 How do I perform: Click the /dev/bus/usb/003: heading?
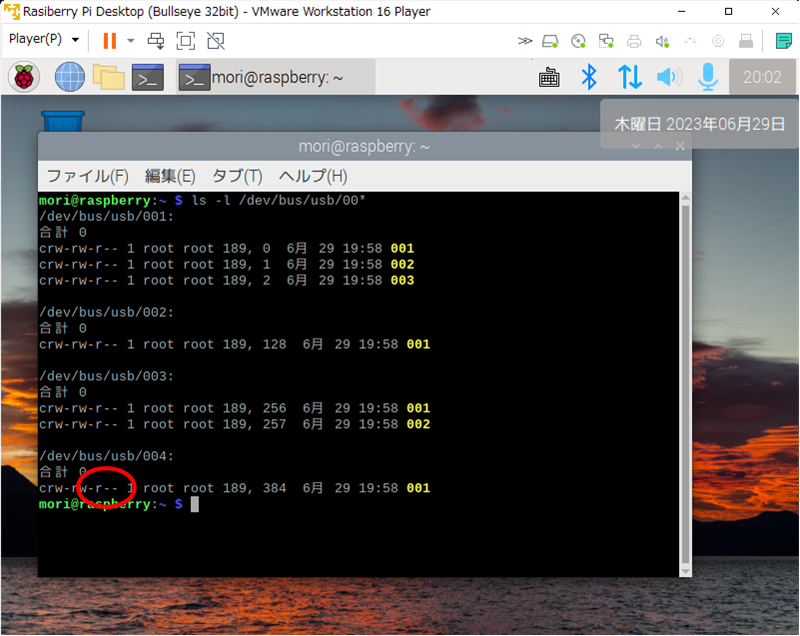point(107,376)
